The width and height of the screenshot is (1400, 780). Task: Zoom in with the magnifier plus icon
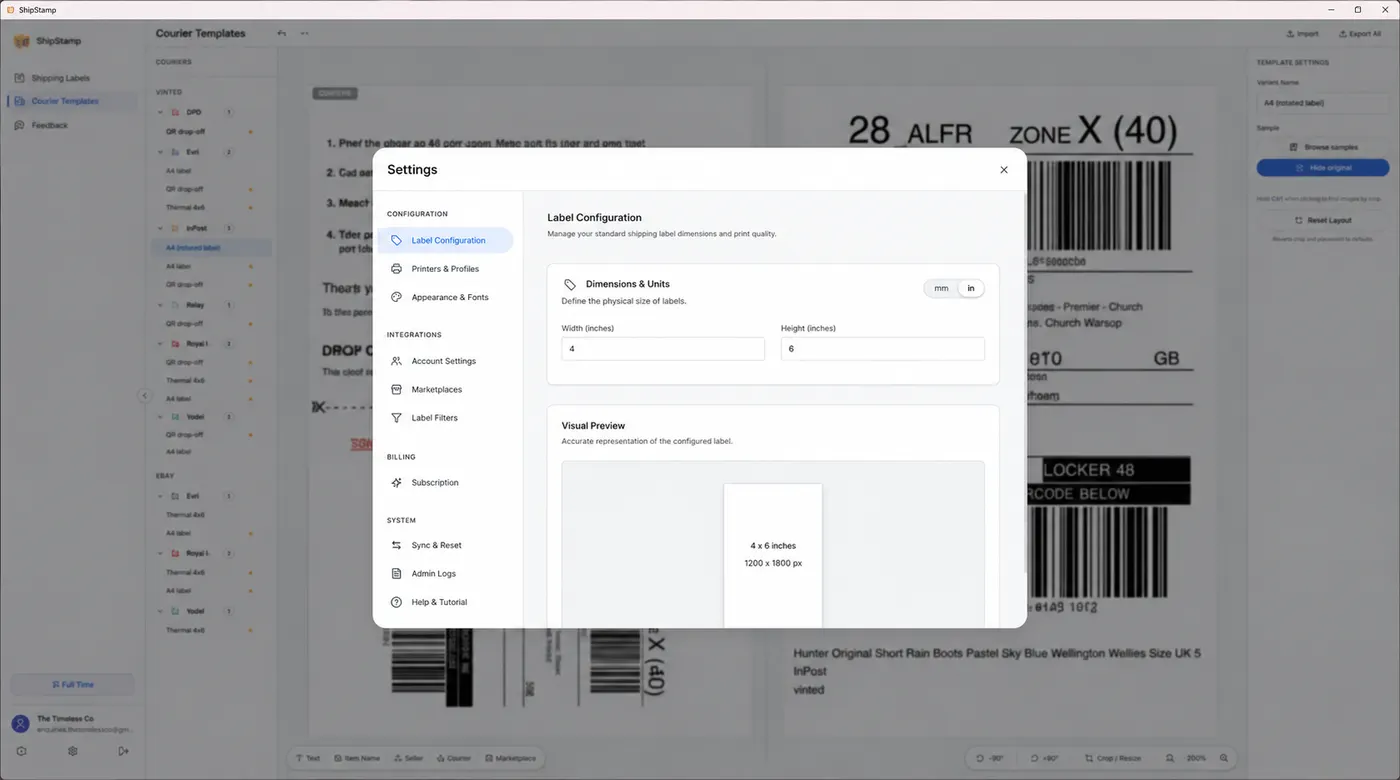click(x=1223, y=758)
